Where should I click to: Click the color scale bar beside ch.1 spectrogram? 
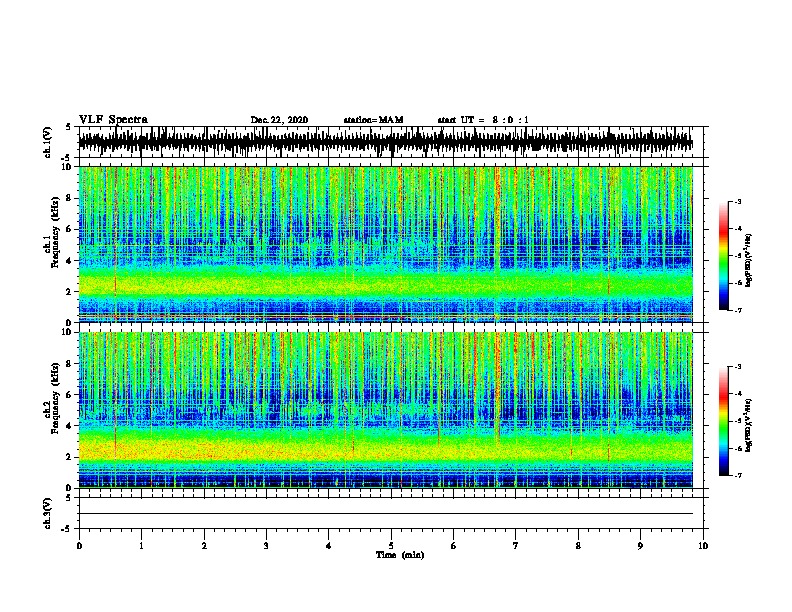coord(723,256)
